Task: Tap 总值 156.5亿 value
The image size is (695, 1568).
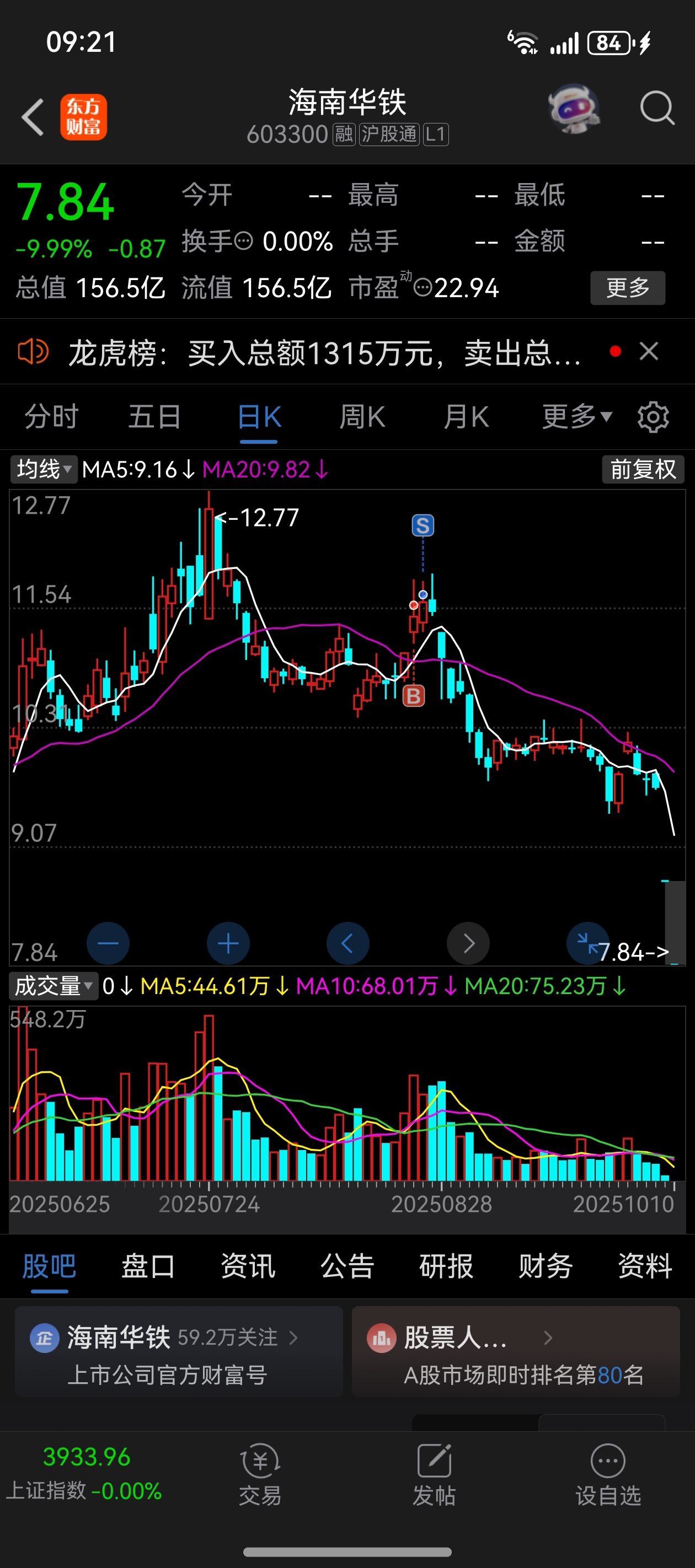Action: point(120,287)
